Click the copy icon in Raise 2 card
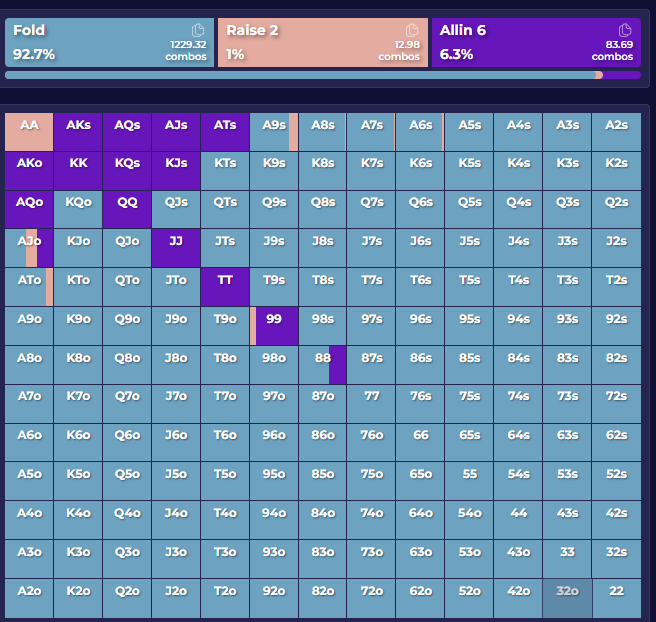 (411, 30)
